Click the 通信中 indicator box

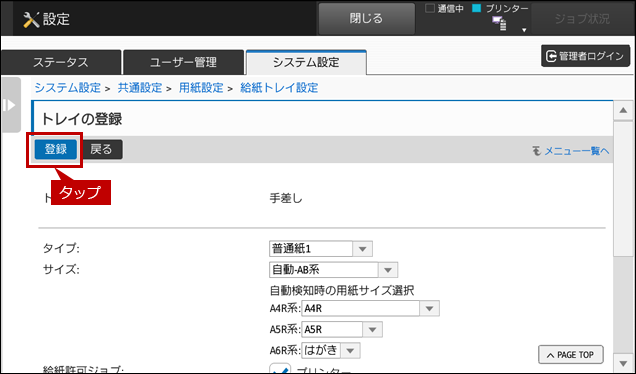[430, 8]
